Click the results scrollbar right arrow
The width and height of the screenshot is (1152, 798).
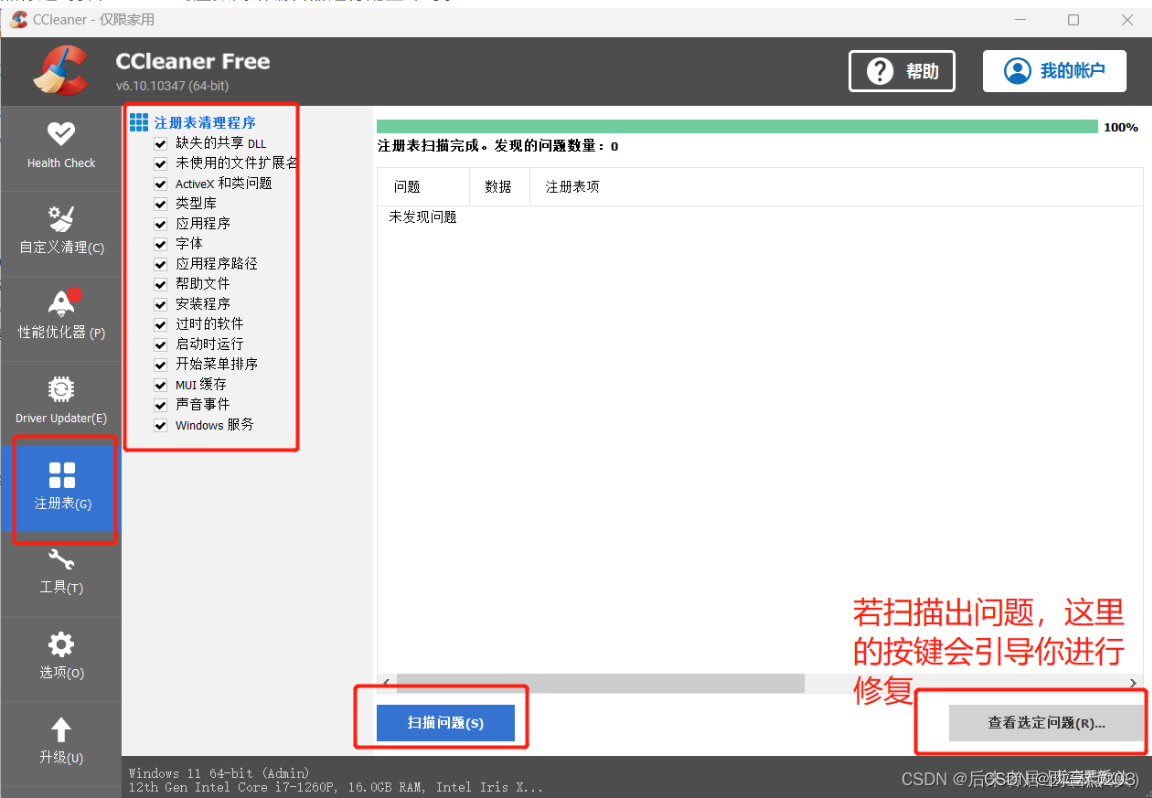click(1133, 683)
